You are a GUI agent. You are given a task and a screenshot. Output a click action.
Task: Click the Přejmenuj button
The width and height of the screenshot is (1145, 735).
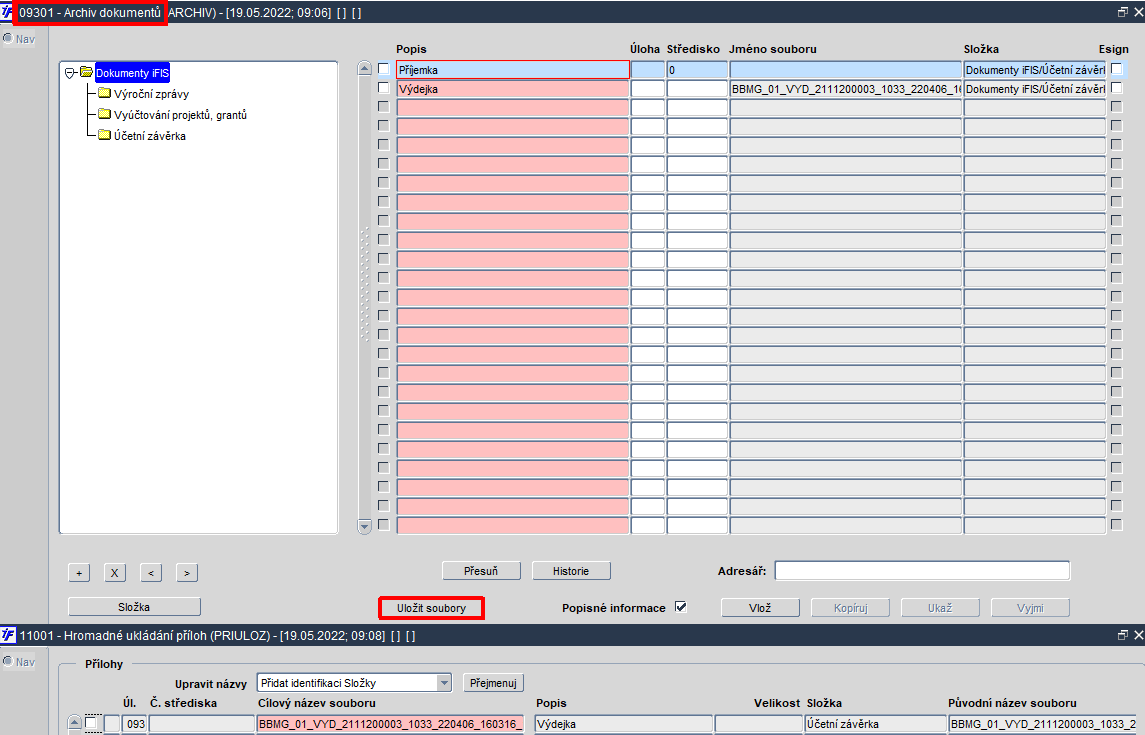coord(494,683)
